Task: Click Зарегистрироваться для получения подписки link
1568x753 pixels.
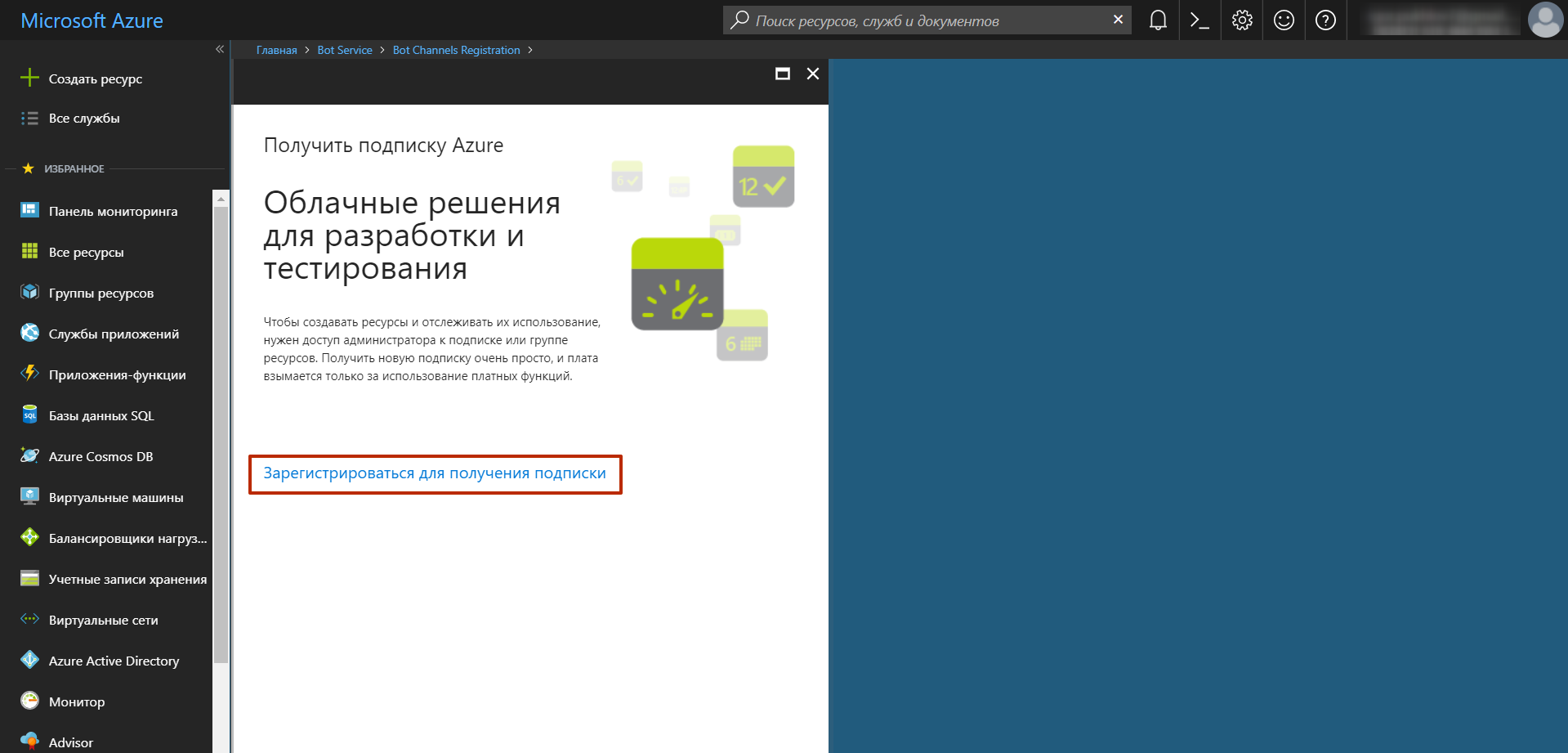Action: (x=435, y=473)
